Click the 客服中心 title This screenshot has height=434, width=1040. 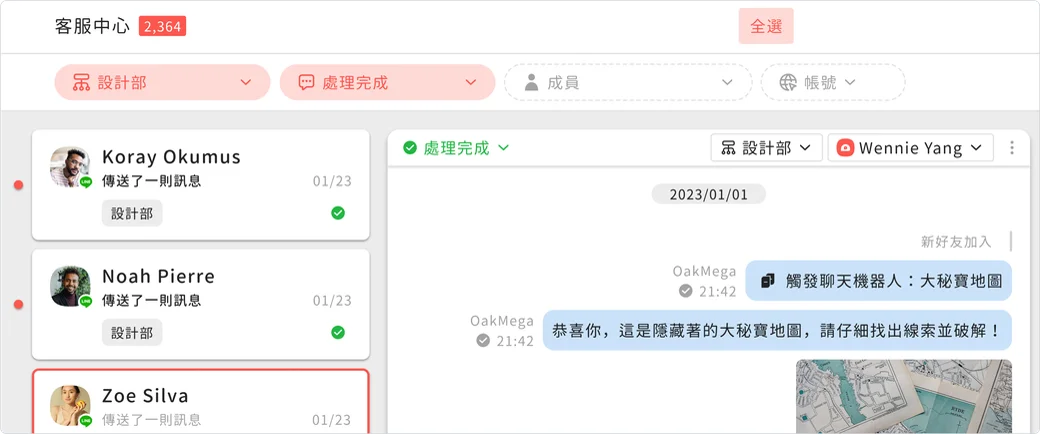[x=92, y=27]
